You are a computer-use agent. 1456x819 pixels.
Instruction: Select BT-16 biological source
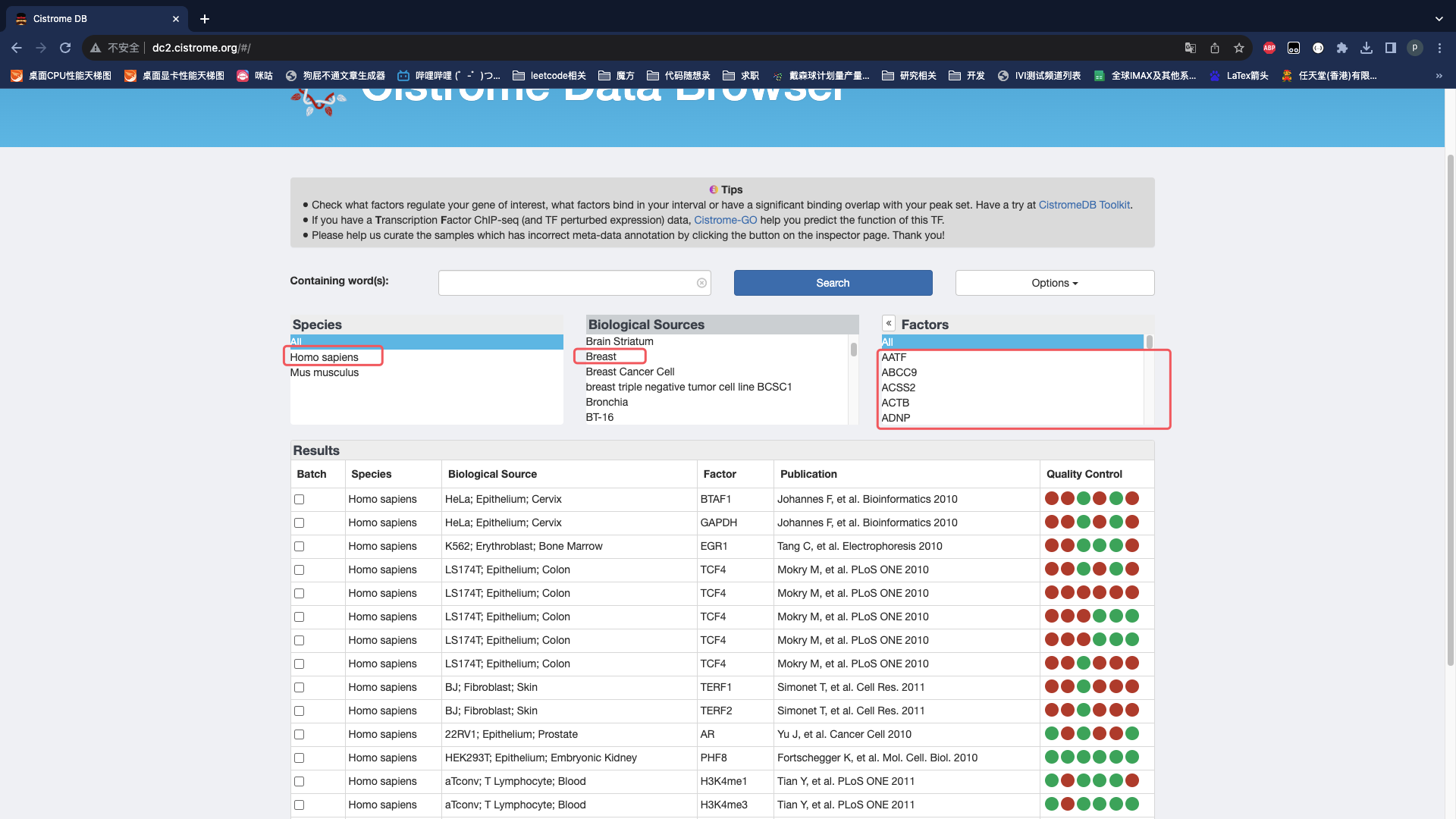coord(599,417)
